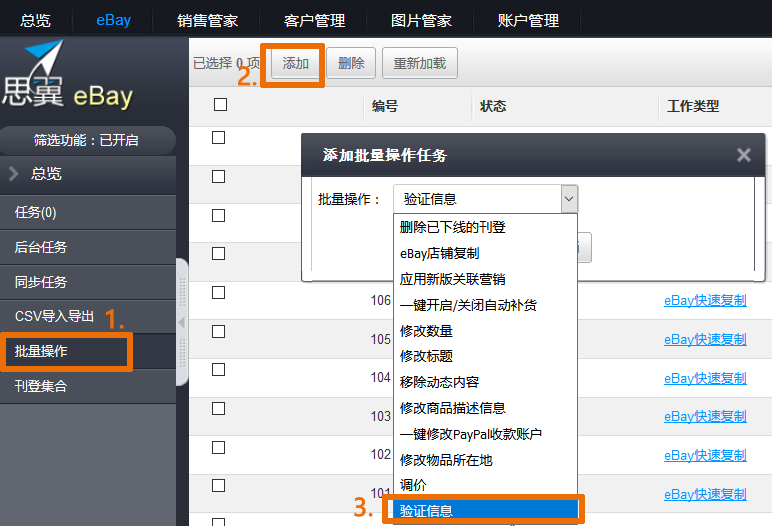Select 应用新版关联营销 option
Viewport: 772px width, 526px height.
[485, 279]
